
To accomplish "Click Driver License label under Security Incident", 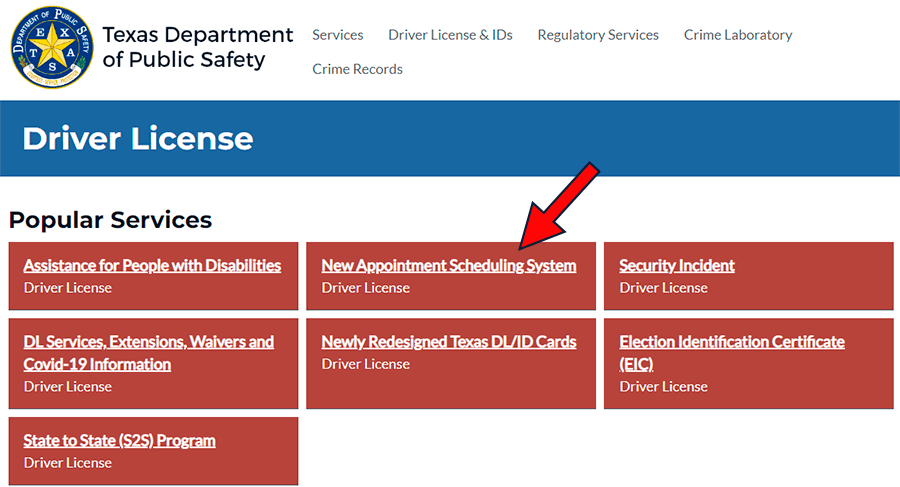I will tap(664, 288).
